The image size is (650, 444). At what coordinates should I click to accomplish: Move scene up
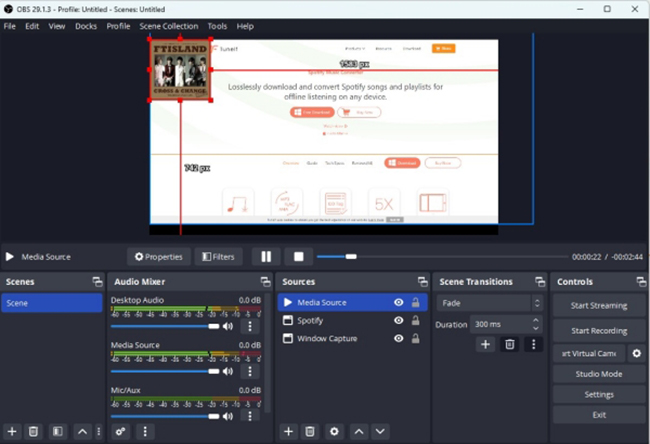[x=82, y=432]
